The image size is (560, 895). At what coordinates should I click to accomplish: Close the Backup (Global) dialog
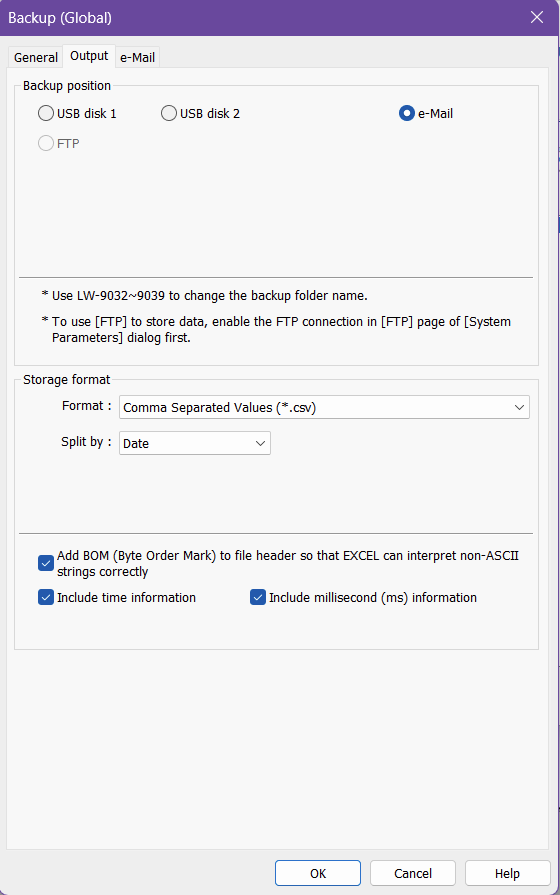coord(537,17)
